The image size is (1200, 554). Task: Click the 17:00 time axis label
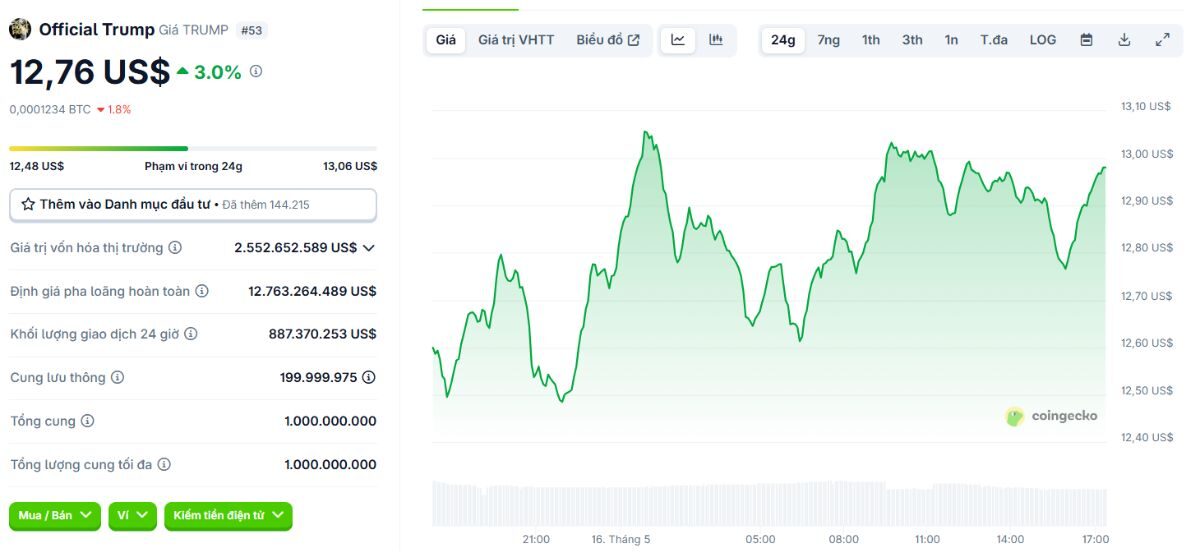tap(1095, 539)
